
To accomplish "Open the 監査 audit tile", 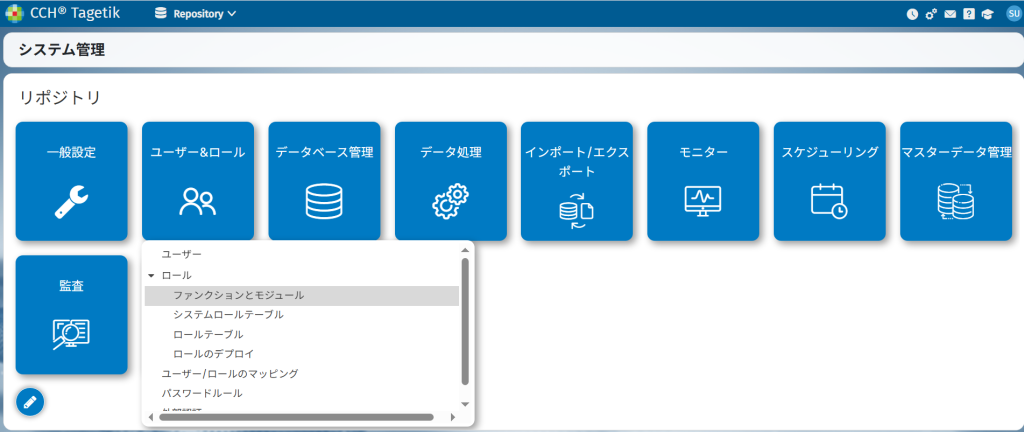I will (x=71, y=314).
